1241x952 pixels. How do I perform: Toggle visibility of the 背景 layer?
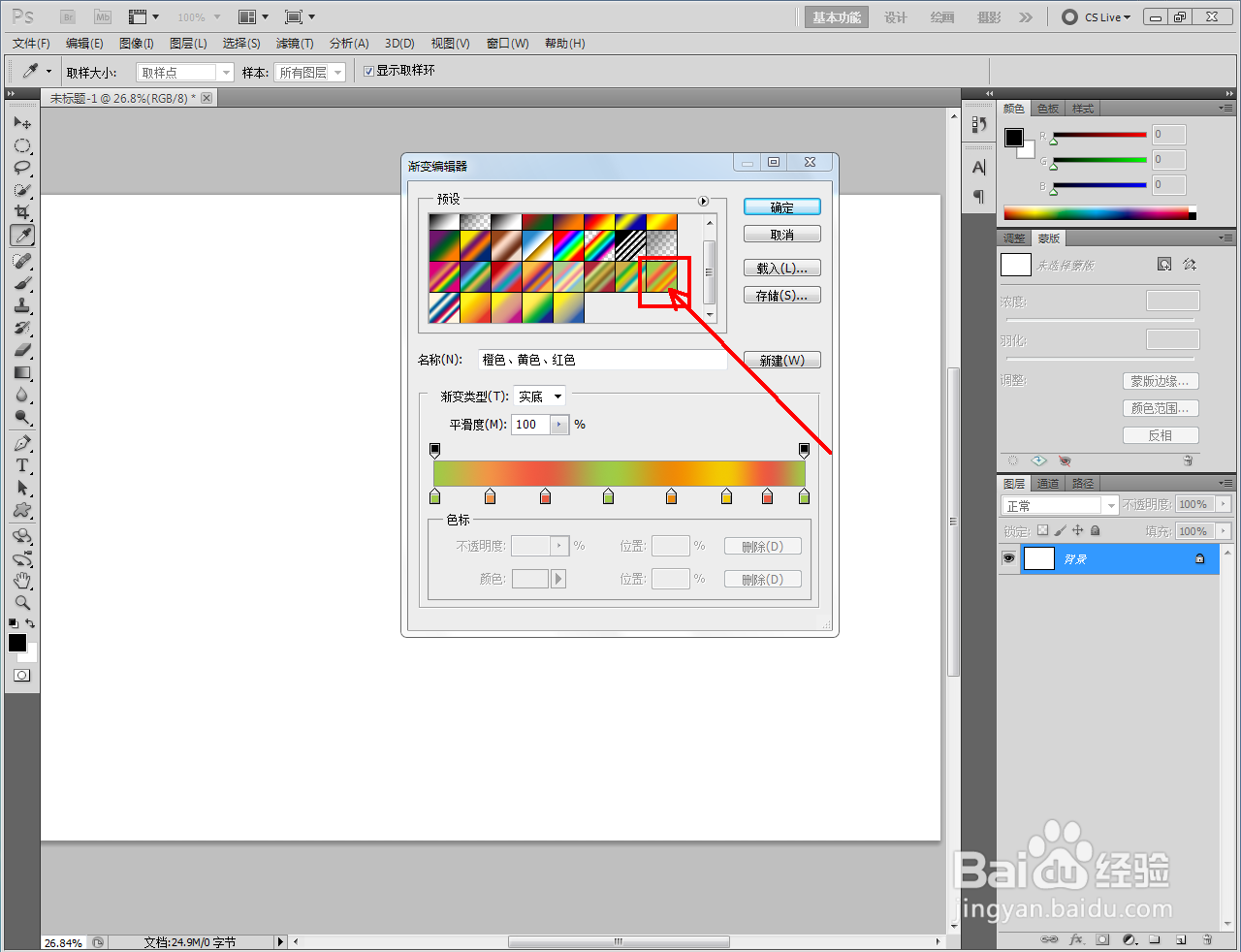pyautogui.click(x=1009, y=558)
